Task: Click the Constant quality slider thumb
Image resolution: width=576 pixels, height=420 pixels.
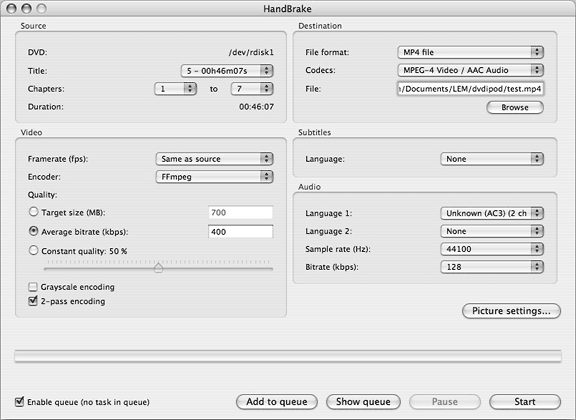Action: 158,268
